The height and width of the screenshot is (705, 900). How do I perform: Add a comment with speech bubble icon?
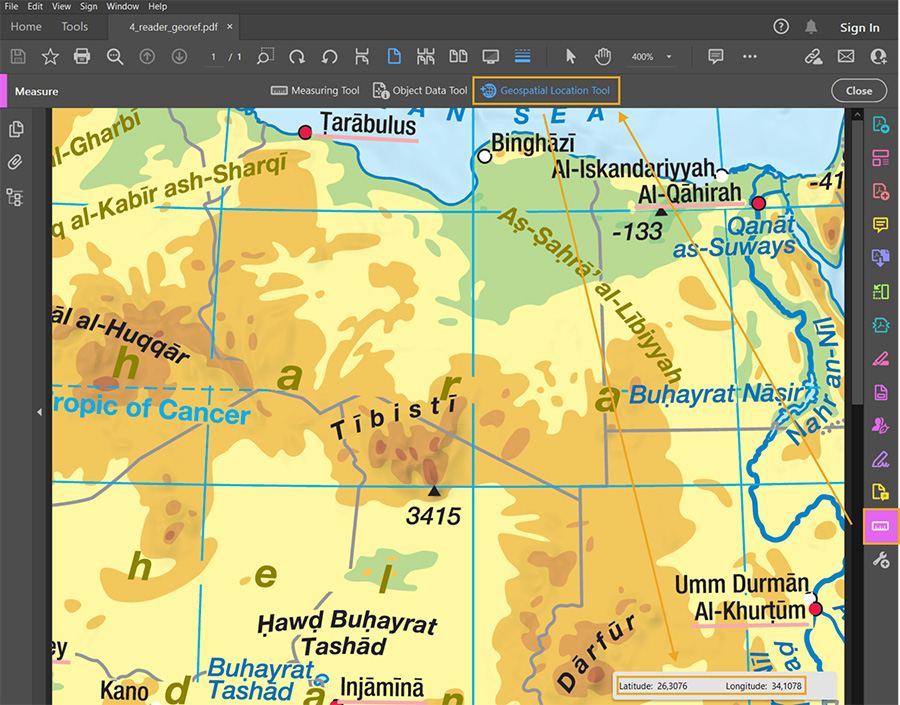pos(715,56)
